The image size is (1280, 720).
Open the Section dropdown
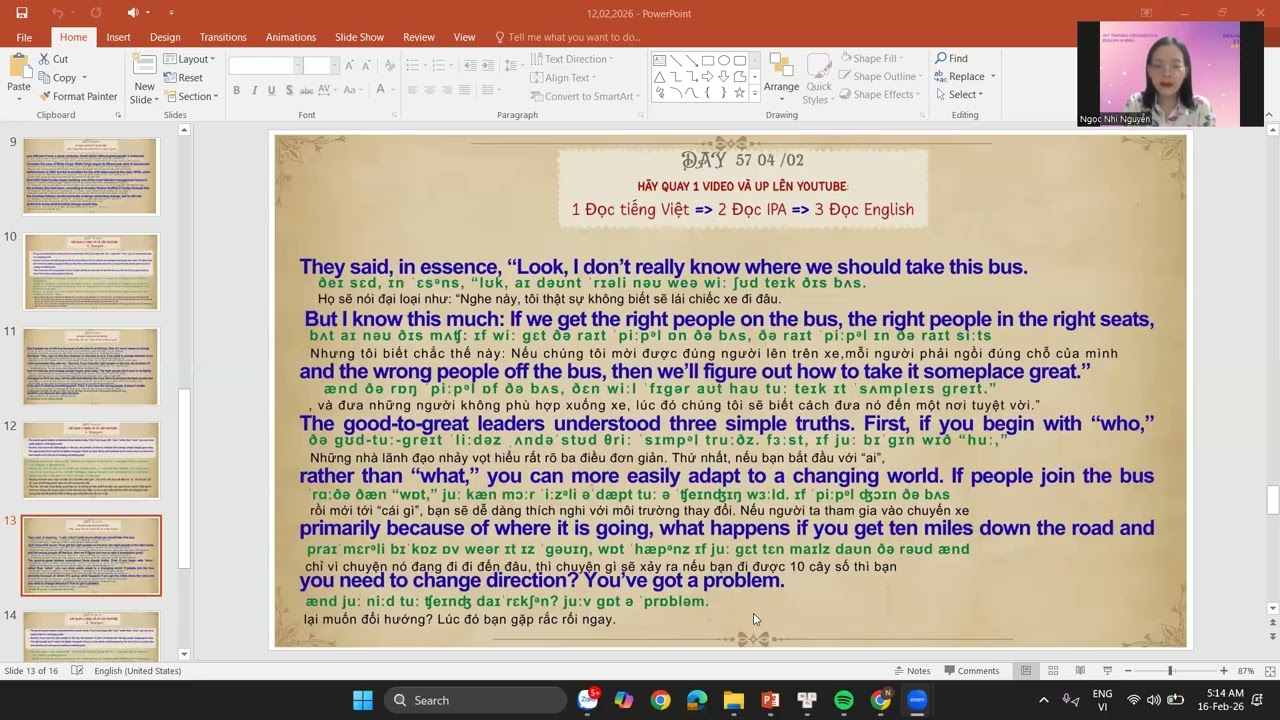point(191,96)
